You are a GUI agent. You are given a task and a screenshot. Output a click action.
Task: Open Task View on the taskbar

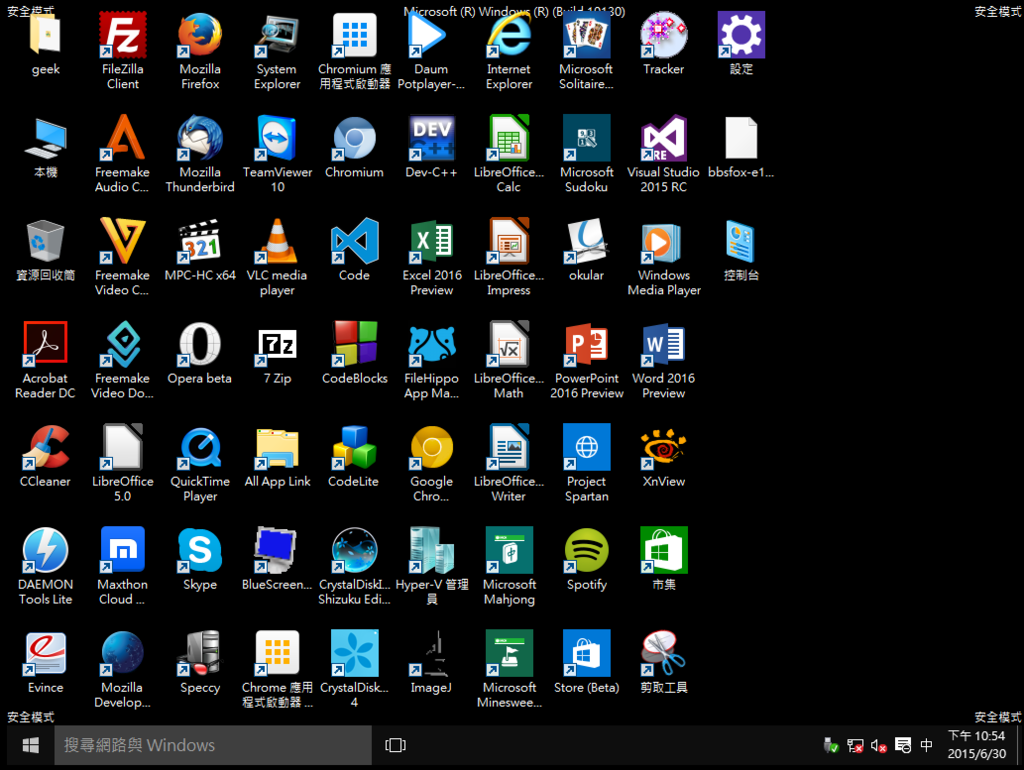[x=395, y=745]
